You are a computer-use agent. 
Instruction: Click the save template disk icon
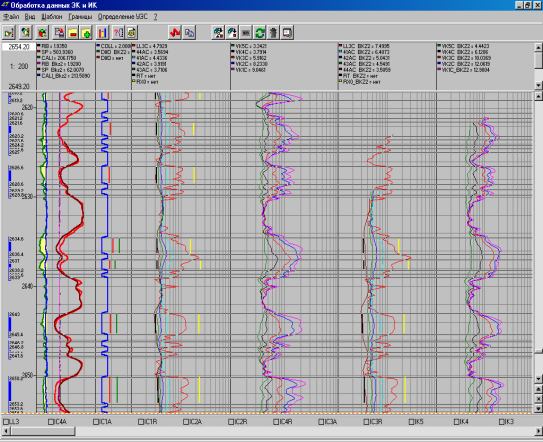(x=60, y=33)
